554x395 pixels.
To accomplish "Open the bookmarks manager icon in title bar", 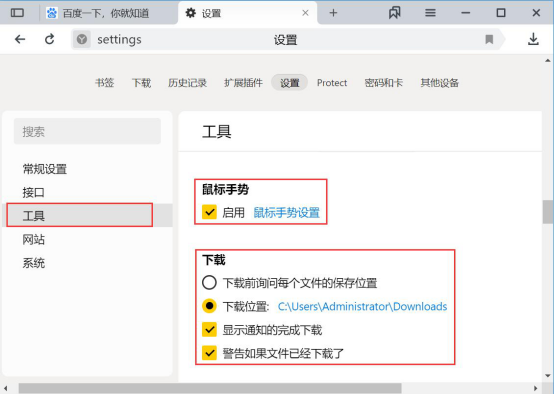I will click(394, 13).
